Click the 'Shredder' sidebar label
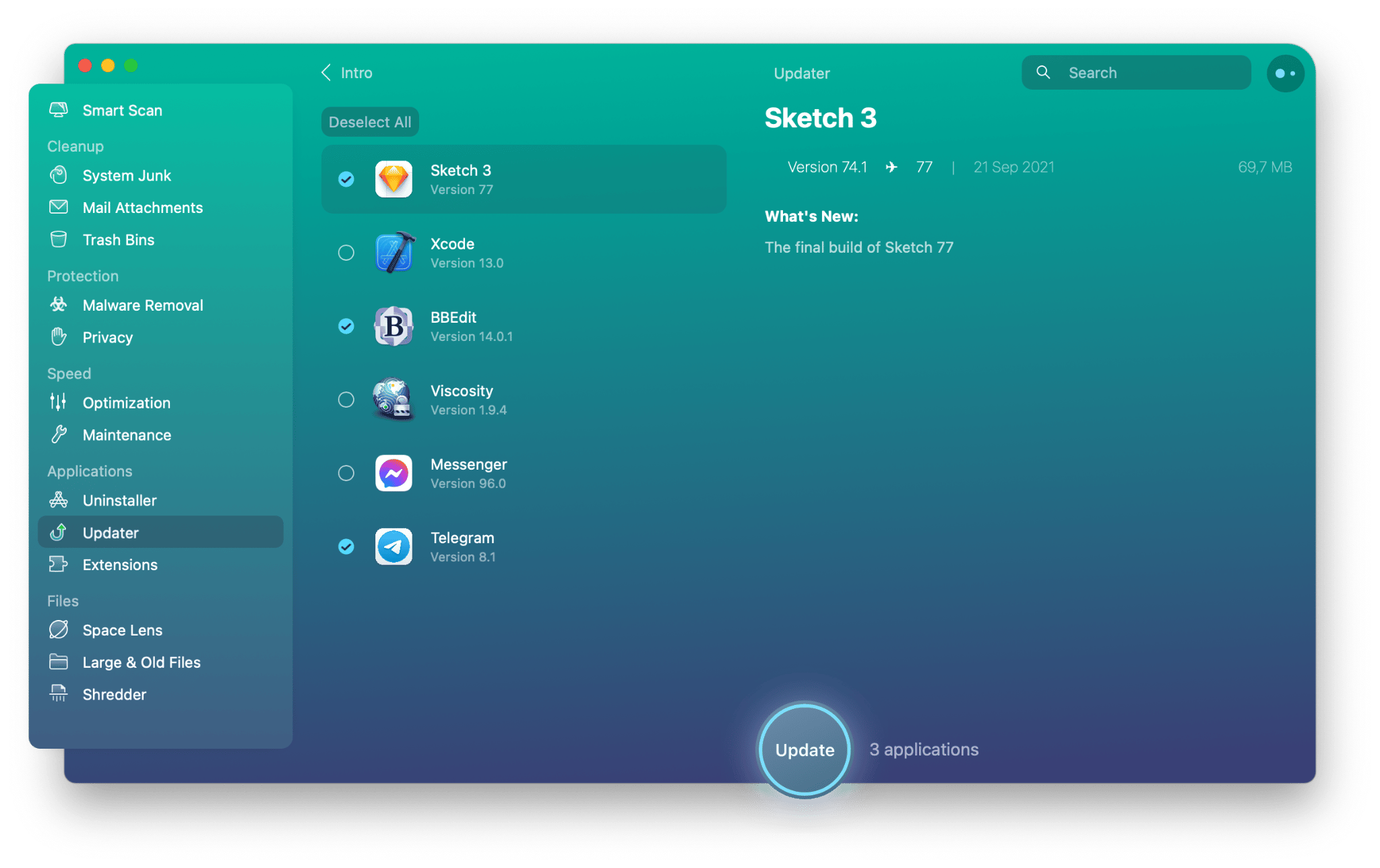The height and width of the screenshot is (868, 1380). [x=115, y=694]
